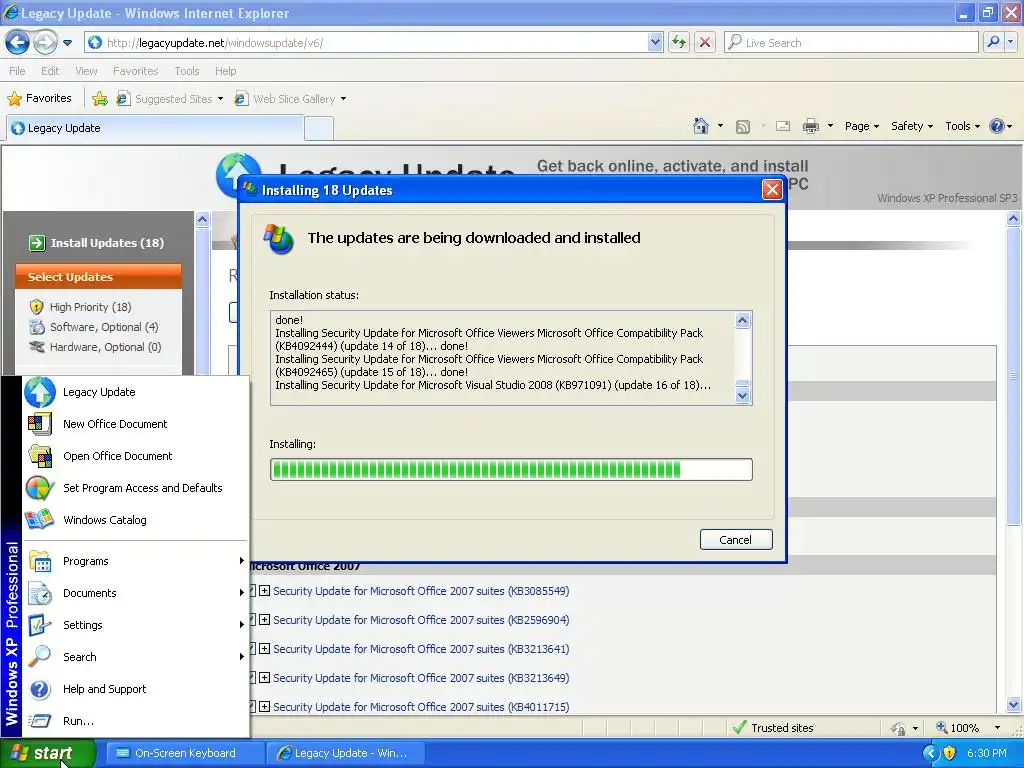1024x768 pixels.
Task: Open Security Update KB2596904 link
Action: tap(421, 620)
